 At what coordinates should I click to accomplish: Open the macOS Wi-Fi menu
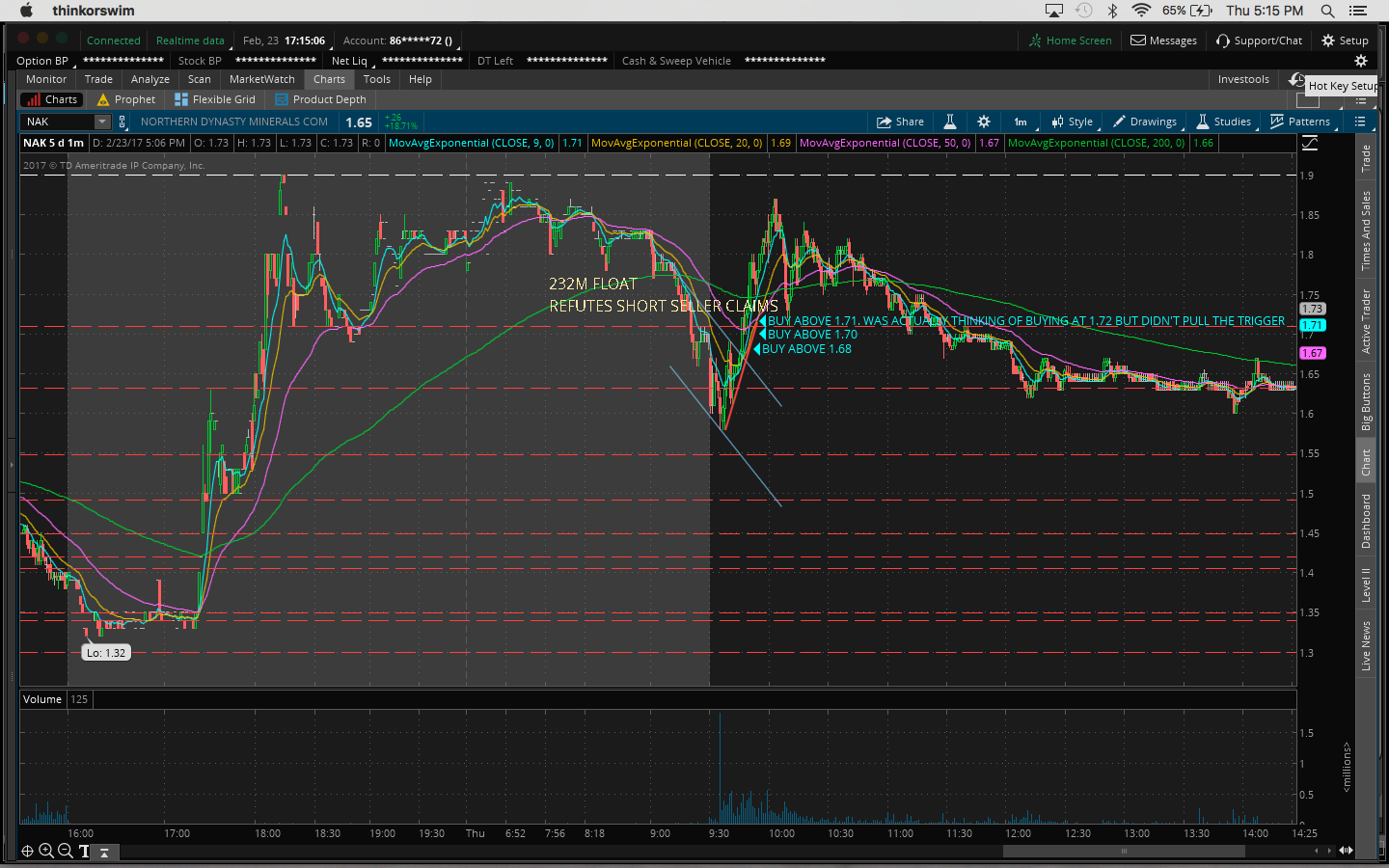click(1141, 11)
